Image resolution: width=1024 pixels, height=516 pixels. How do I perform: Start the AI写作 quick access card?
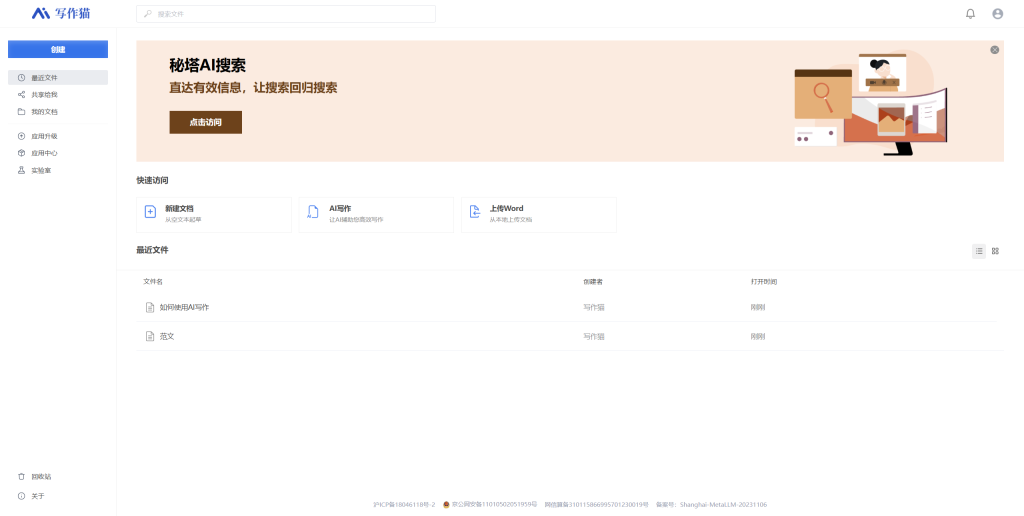click(376, 214)
